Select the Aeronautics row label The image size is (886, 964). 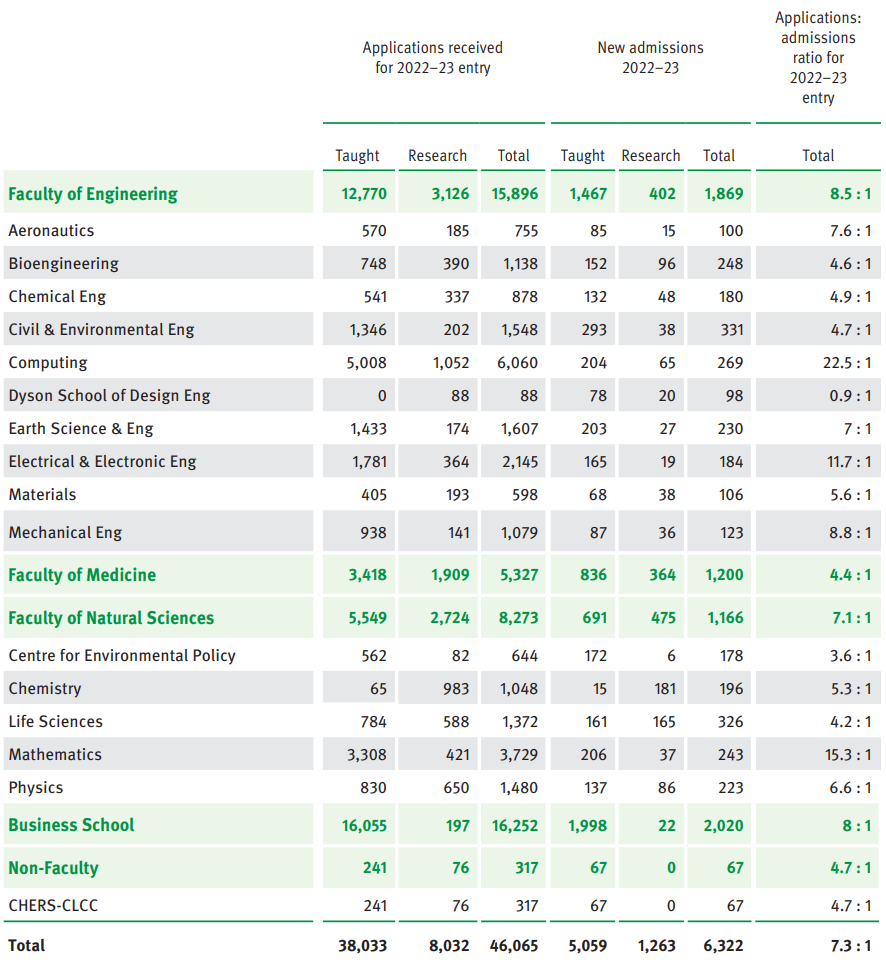point(51,231)
